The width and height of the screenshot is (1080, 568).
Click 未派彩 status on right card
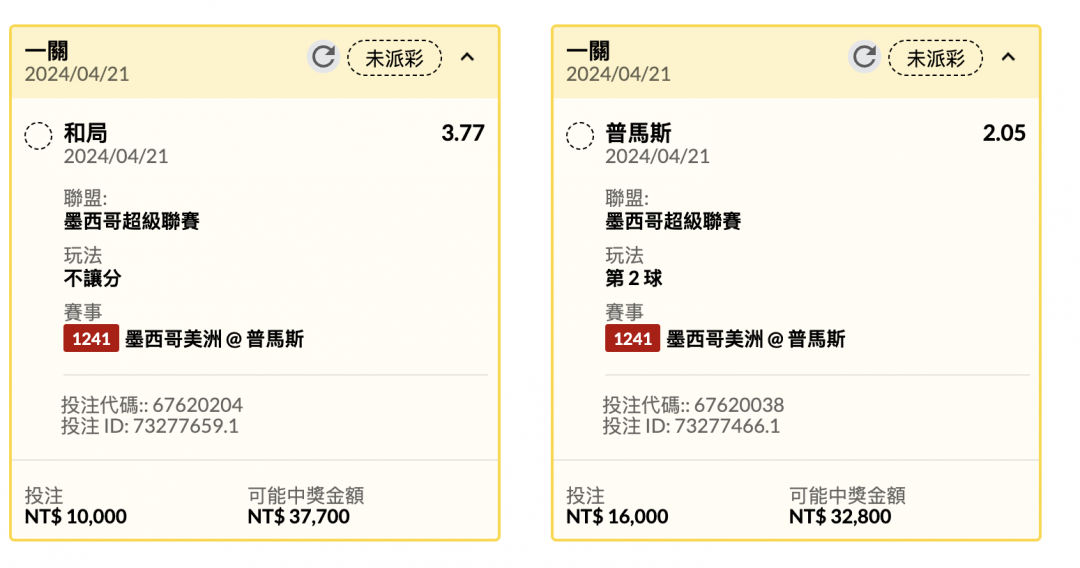pyautogui.click(x=936, y=58)
